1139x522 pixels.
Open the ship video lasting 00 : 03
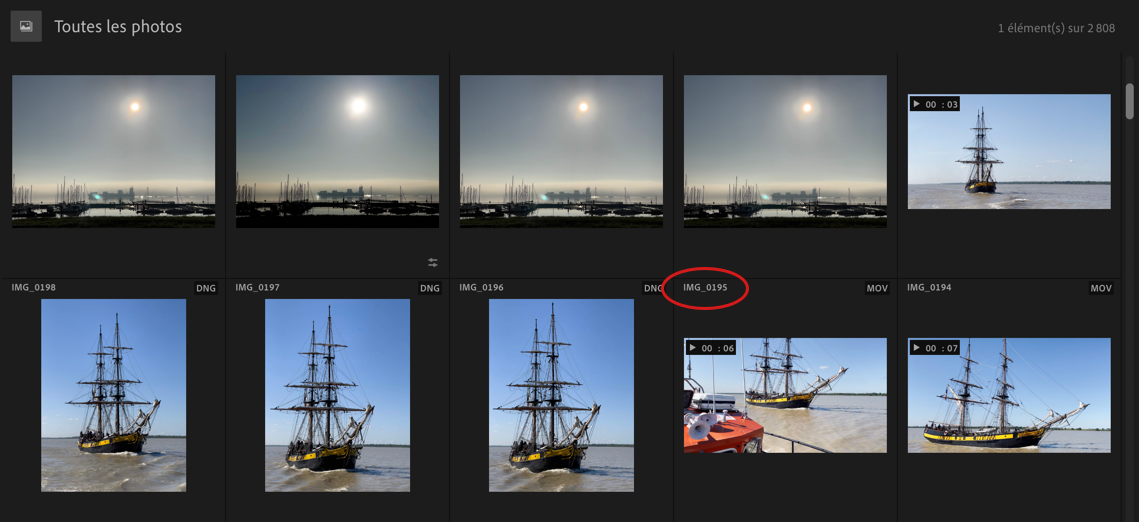(1009, 151)
